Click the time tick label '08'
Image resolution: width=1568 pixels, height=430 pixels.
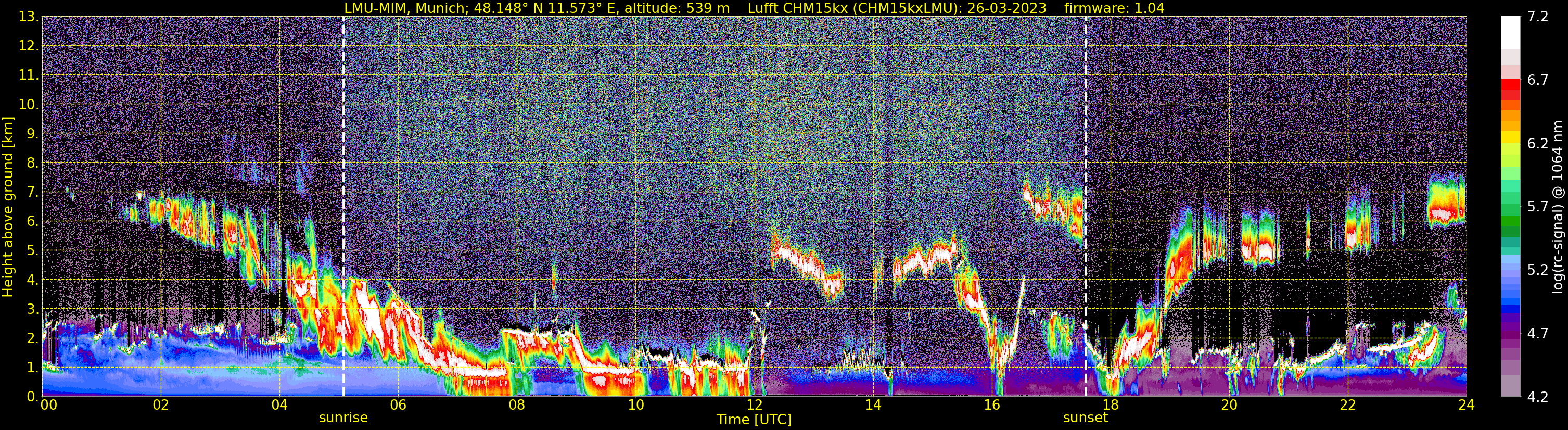click(516, 406)
